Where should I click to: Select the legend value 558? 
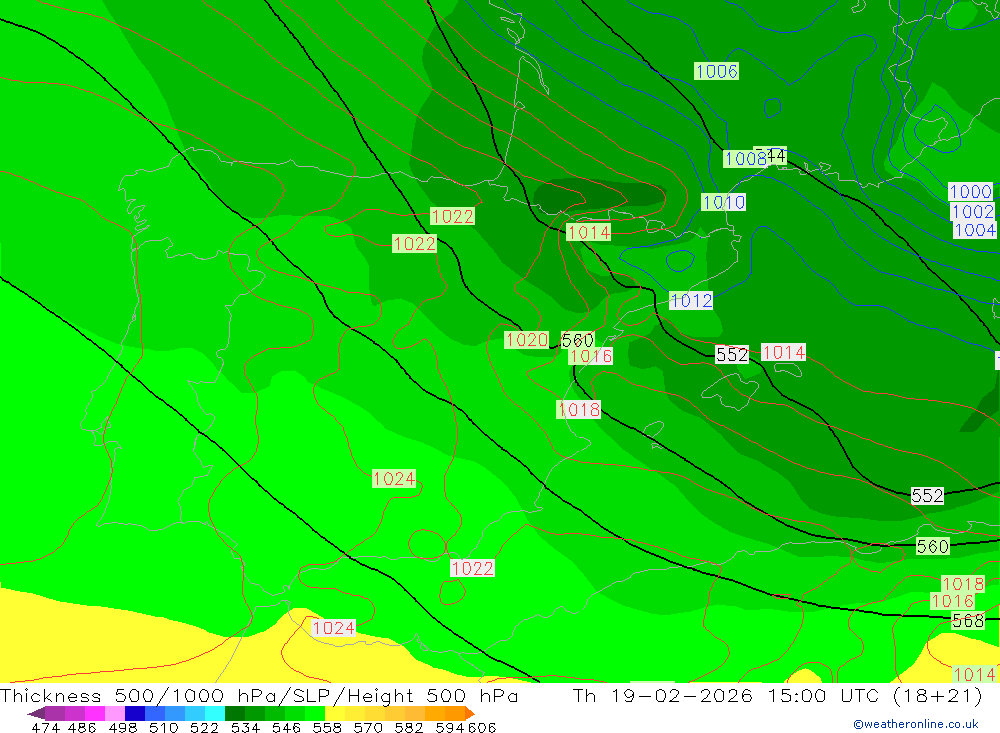(327, 727)
